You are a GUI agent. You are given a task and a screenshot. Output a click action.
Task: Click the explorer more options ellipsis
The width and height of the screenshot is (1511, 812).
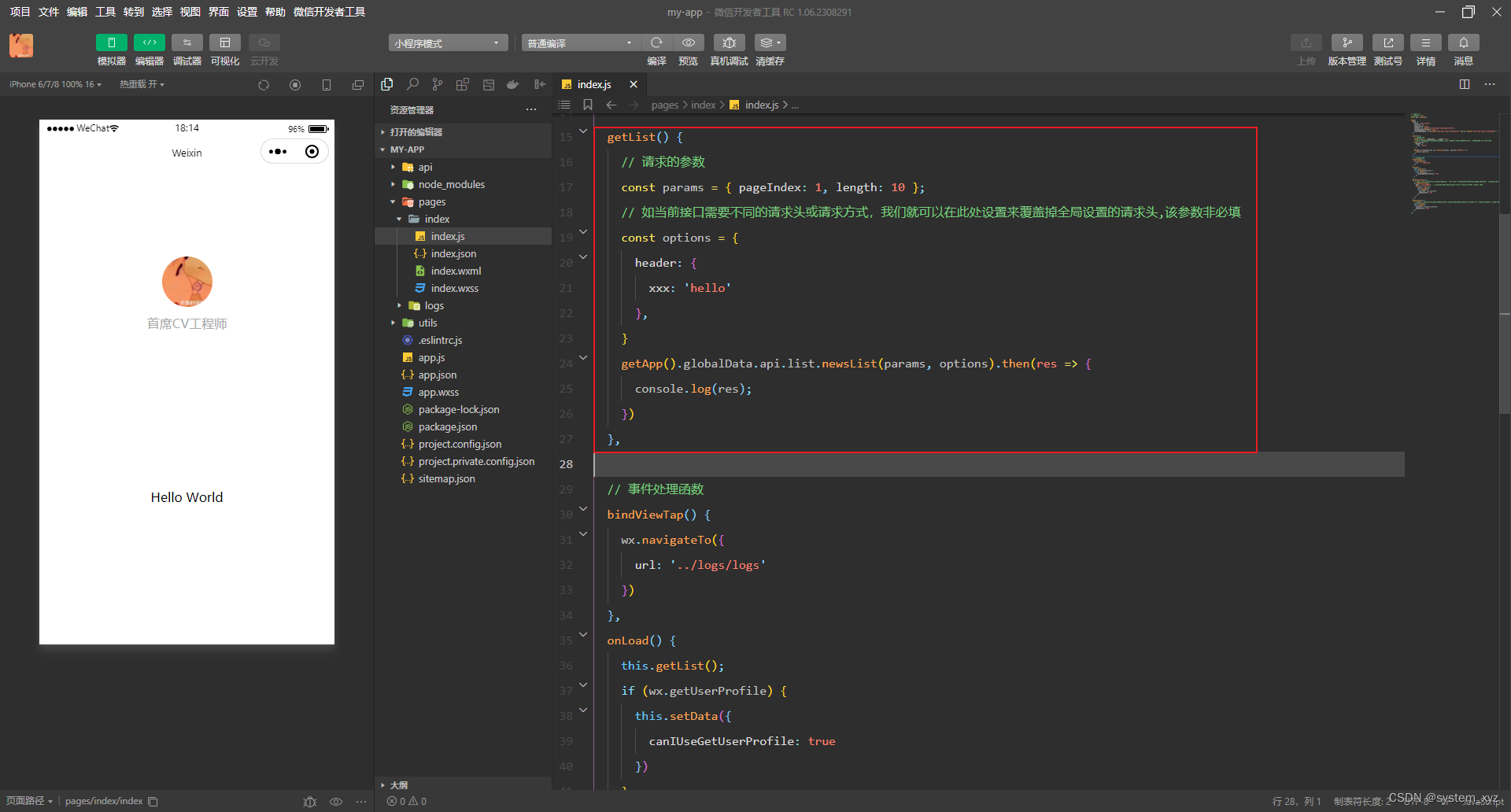531,109
